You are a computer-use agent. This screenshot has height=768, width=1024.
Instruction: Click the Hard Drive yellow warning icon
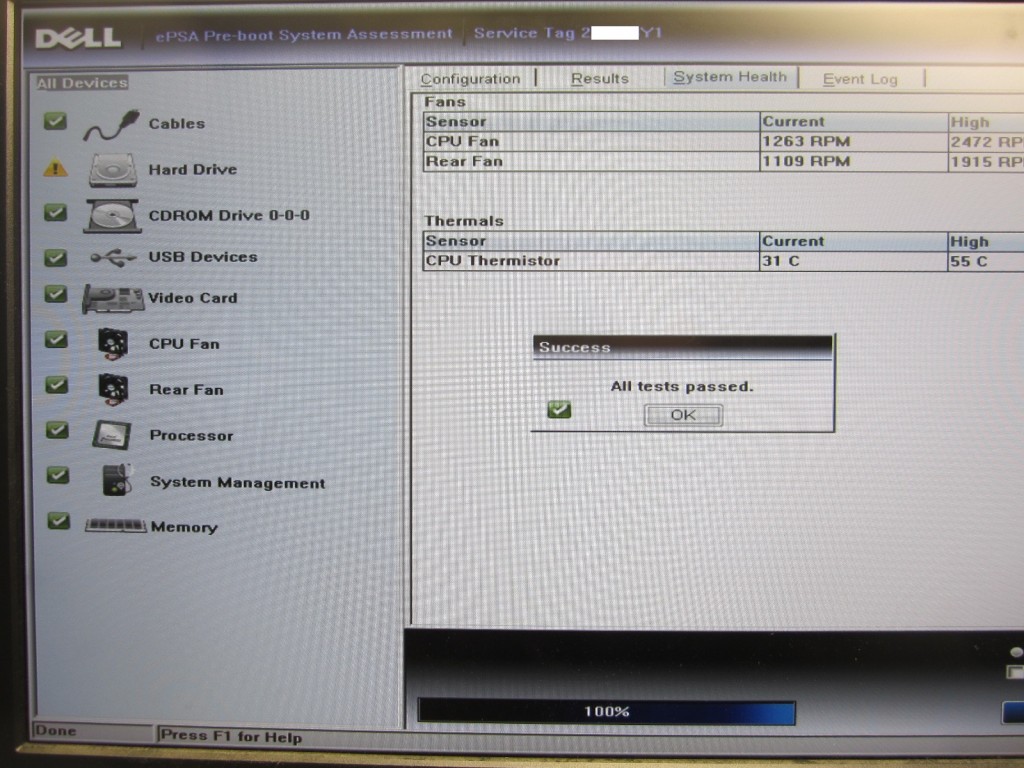coord(56,168)
